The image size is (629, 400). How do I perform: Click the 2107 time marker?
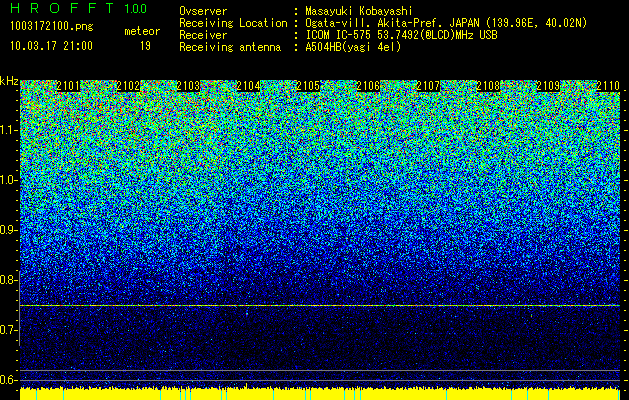click(428, 86)
